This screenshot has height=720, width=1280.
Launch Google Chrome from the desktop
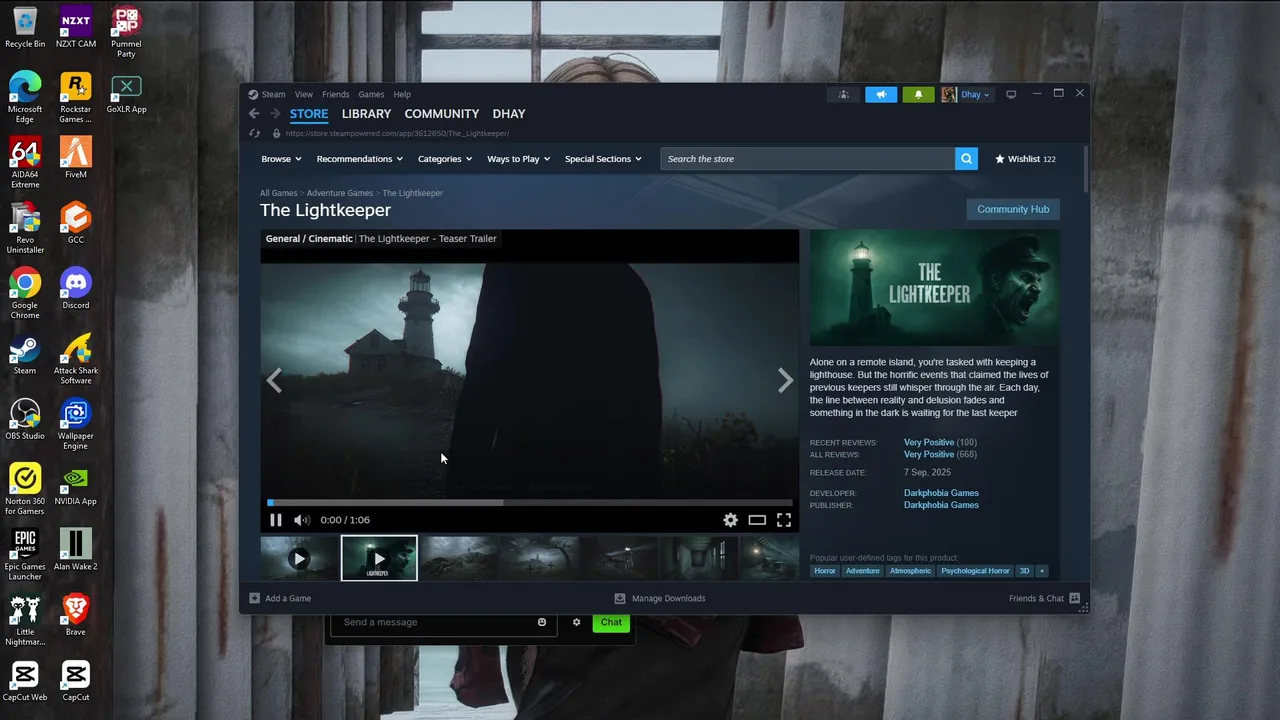click(x=25, y=293)
